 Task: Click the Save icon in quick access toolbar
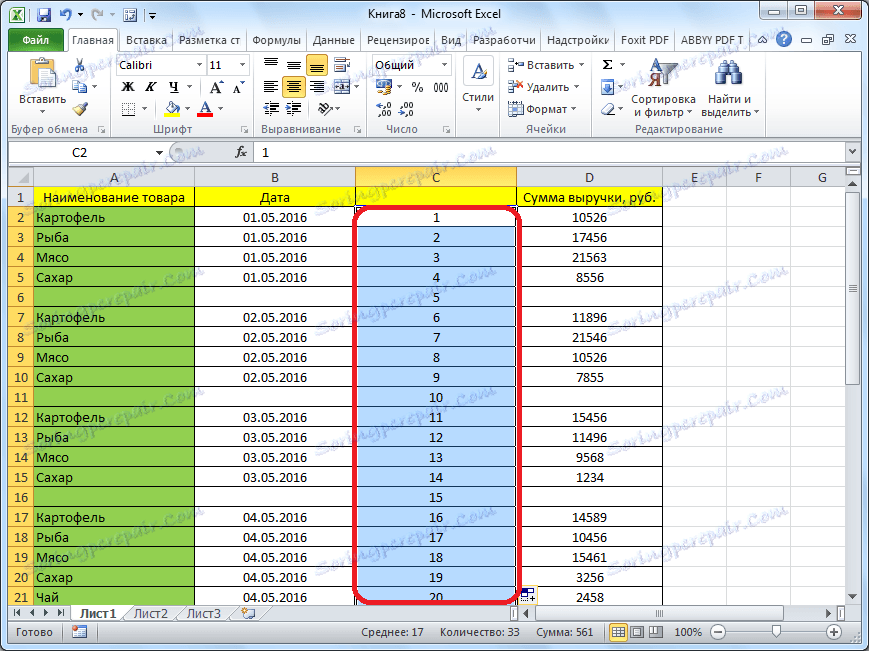click(x=43, y=15)
